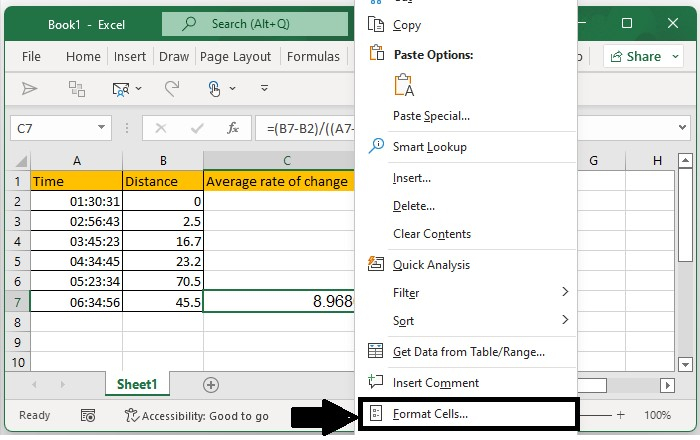
Task: Select column C header
Action: pos(279,161)
